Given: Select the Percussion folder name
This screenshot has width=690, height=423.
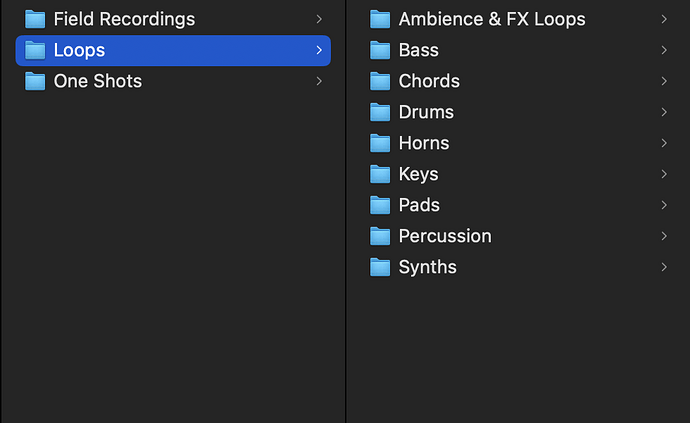Looking at the screenshot, I should pyautogui.click(x=445, y=236).
